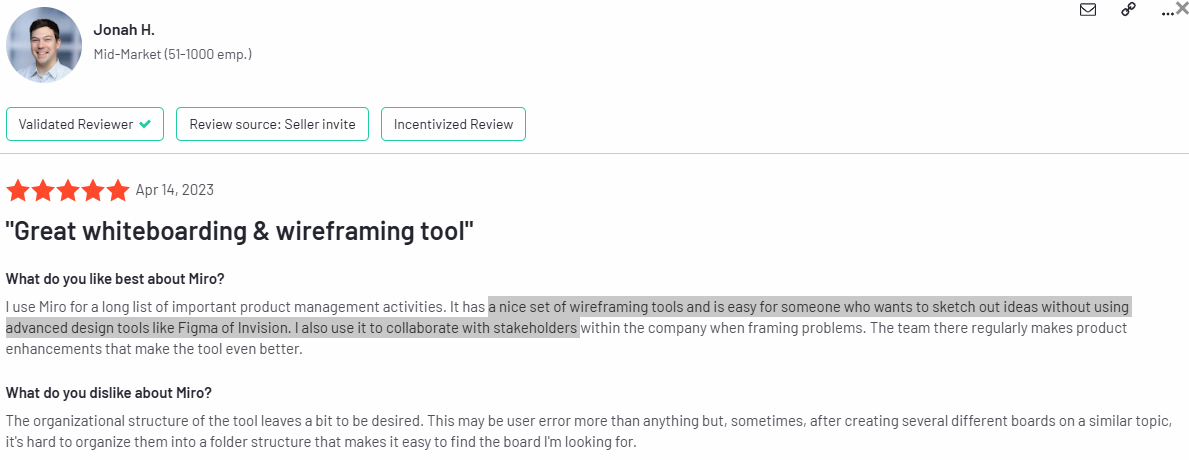The height and width of the screenshot is (460, 1189).
Task: Open the Great whiteboarding & wireframing tool title
Action: pos(240,231)
